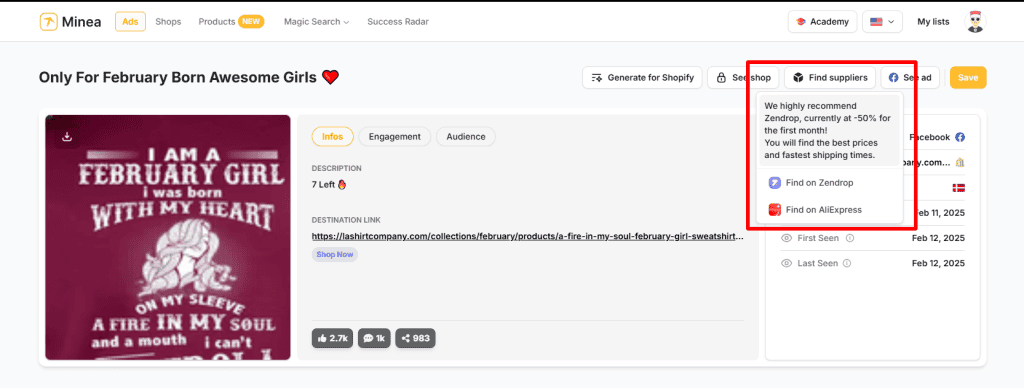Image resolution: width=1024 pixels, height=388 pixels.
Task: Click the 1k comments badge
Action: click(x=374, y=338)
